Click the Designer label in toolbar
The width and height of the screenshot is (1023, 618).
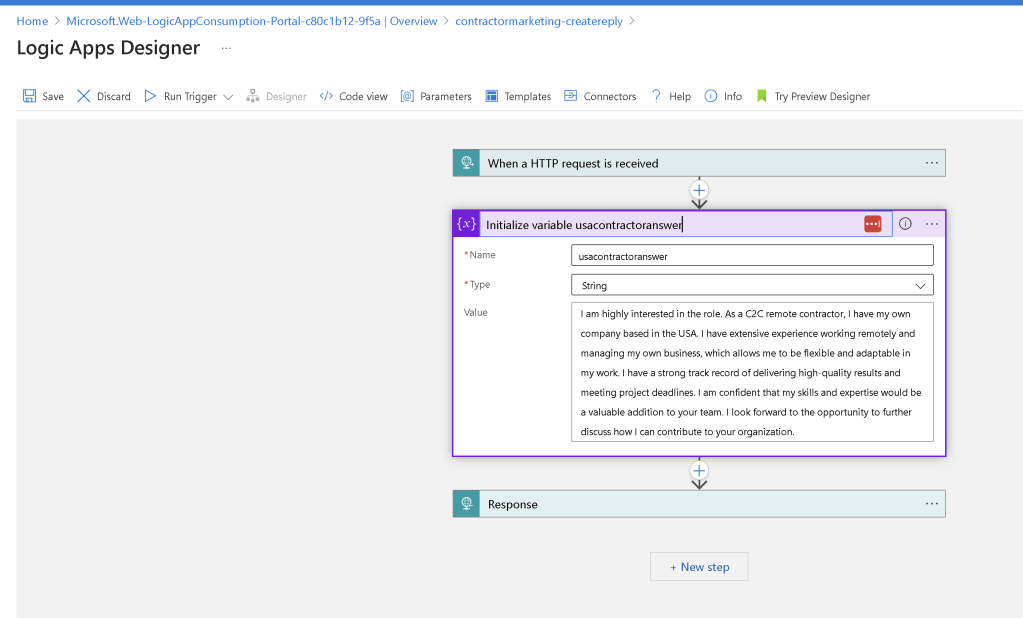pyautogui.click(x=286, y=97)
